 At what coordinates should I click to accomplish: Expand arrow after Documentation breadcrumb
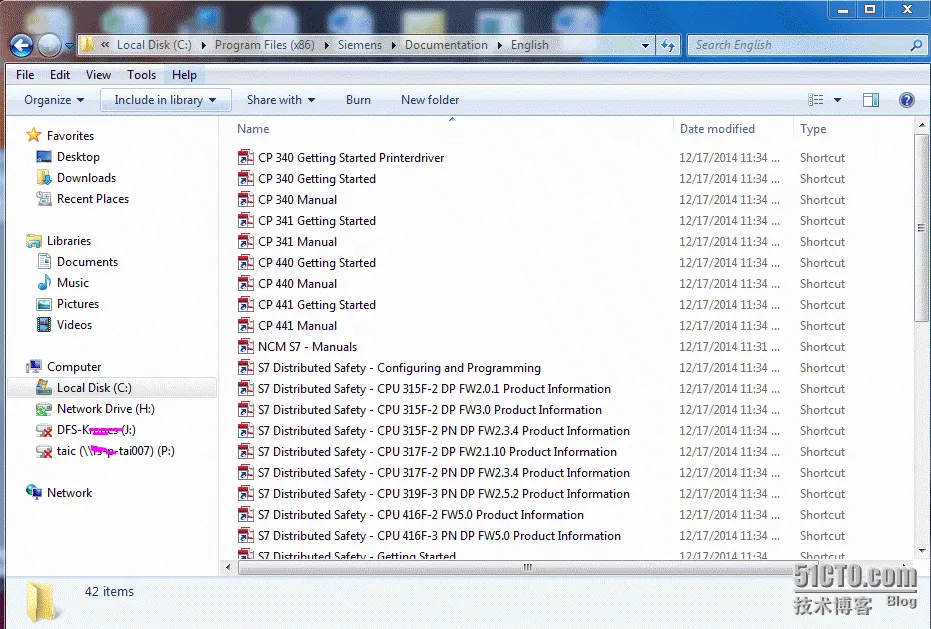click(x=499, y=45)
